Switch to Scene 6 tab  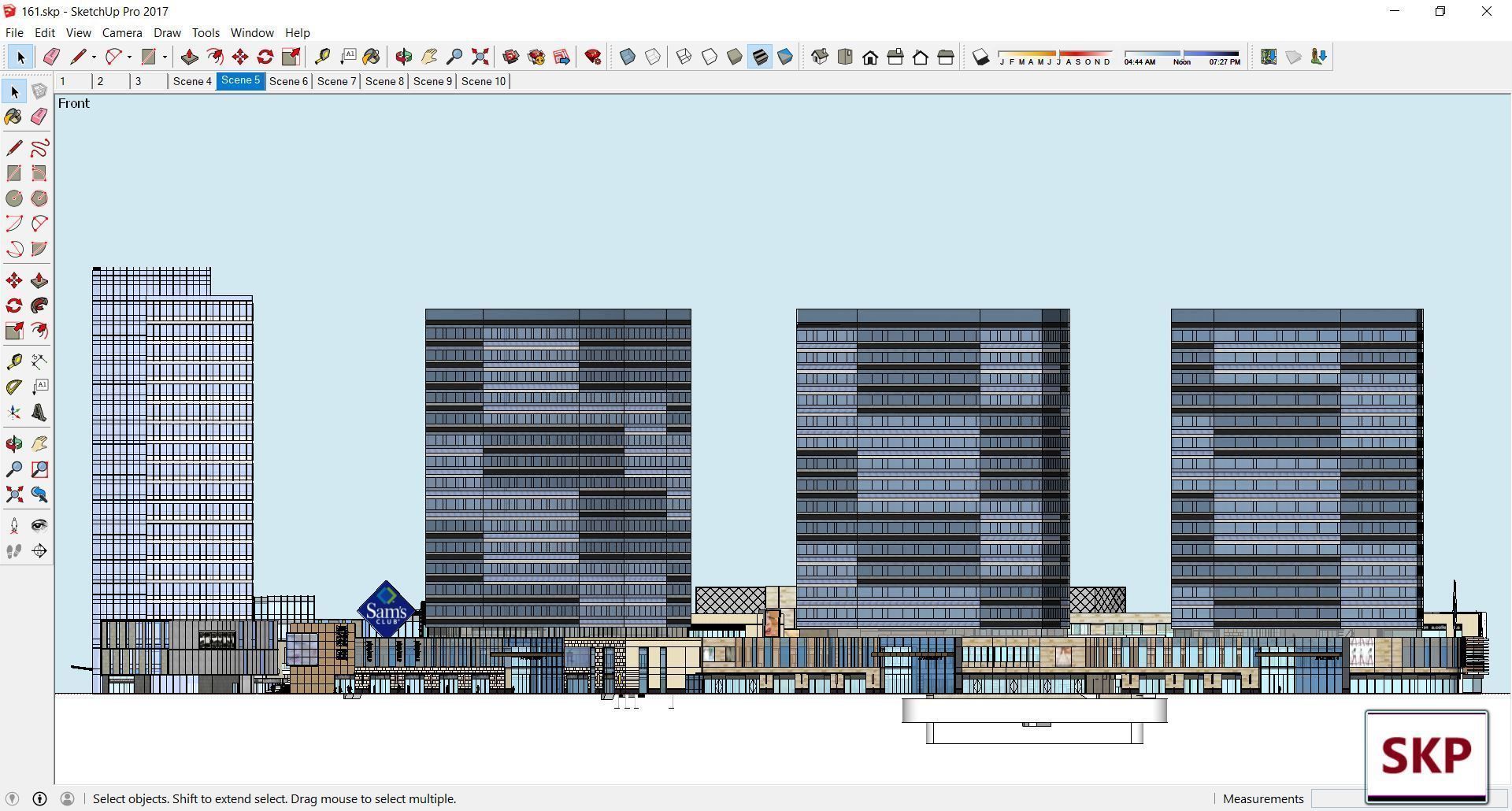coord(288,81)
